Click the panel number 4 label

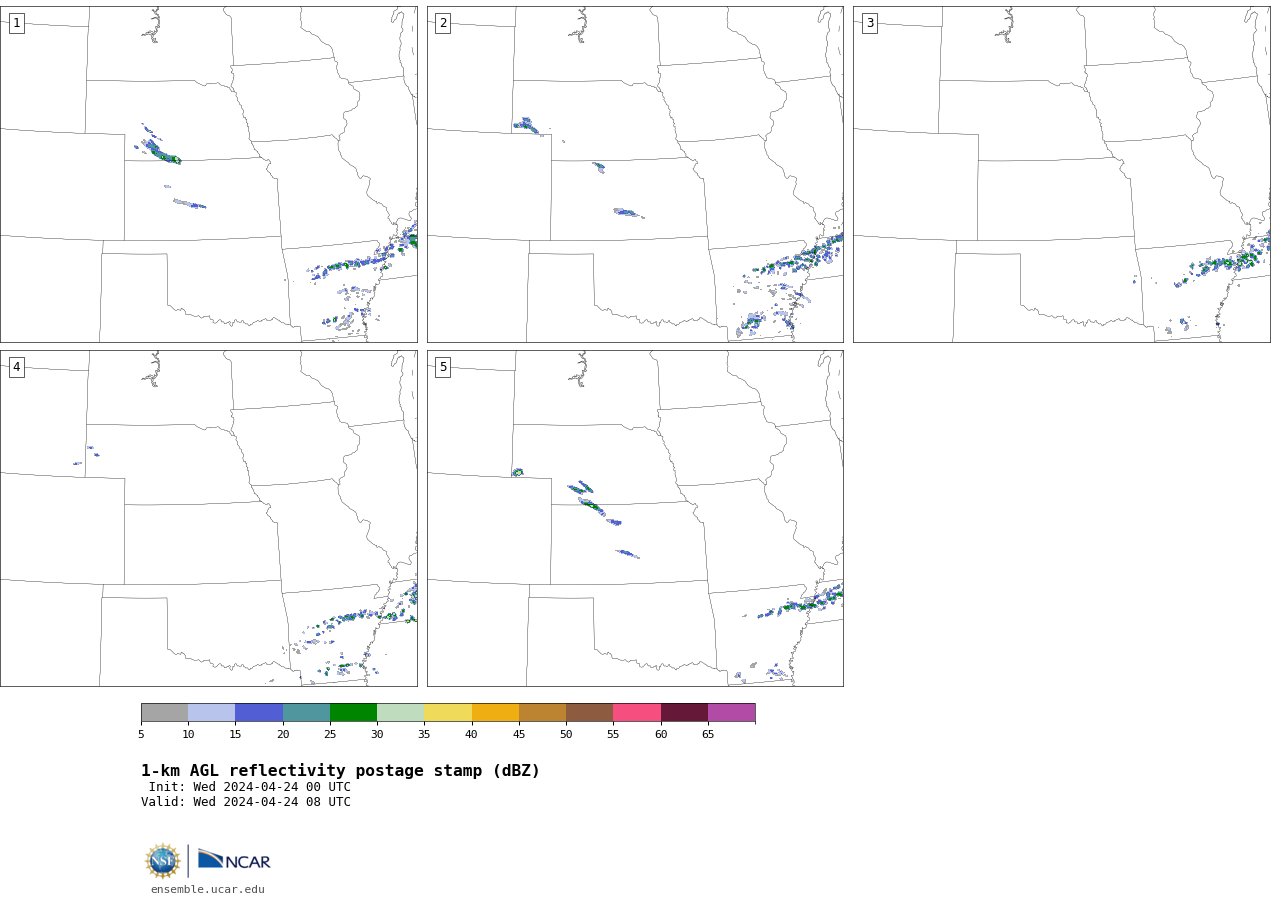[x=16, y=367]
